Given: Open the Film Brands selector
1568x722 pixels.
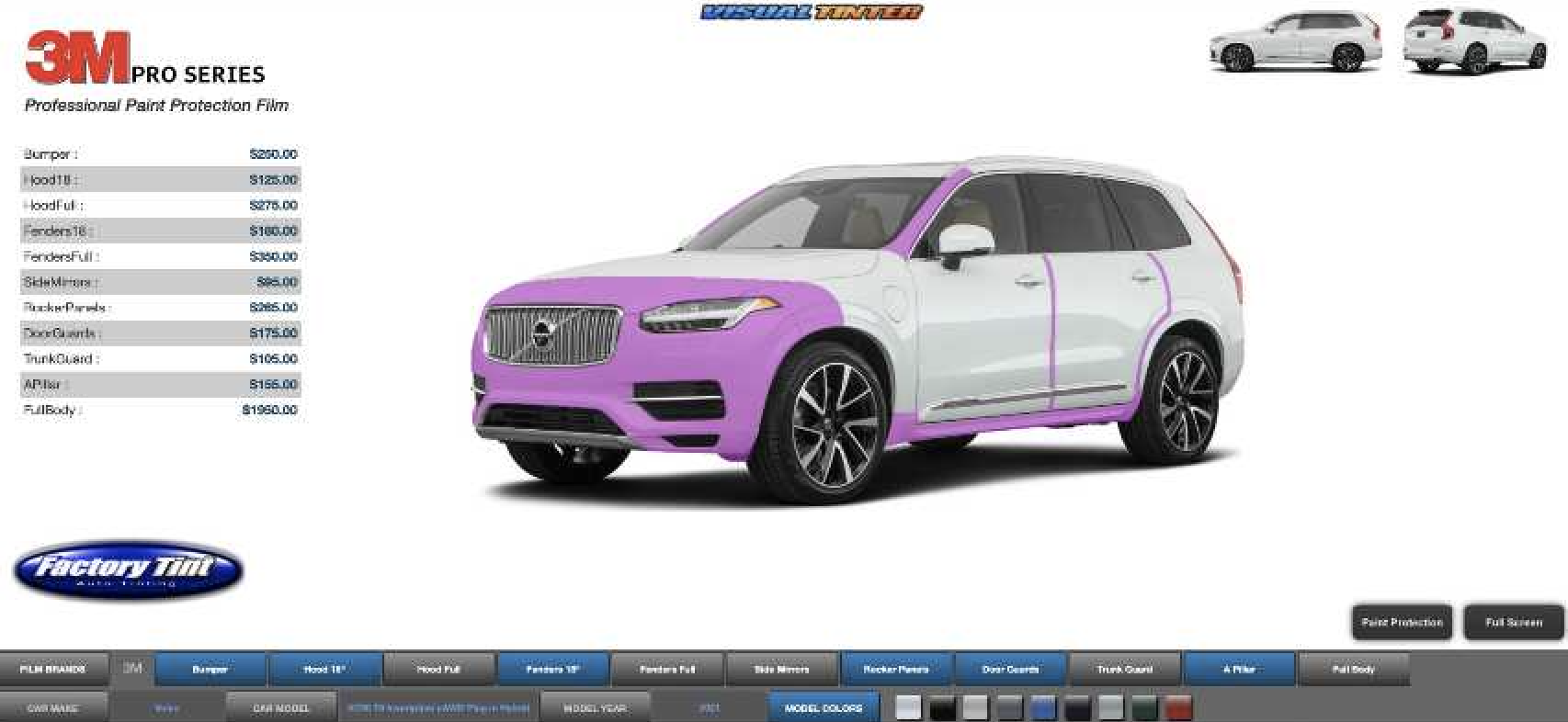Looking at the screenshot, I should tap(52, 670).
